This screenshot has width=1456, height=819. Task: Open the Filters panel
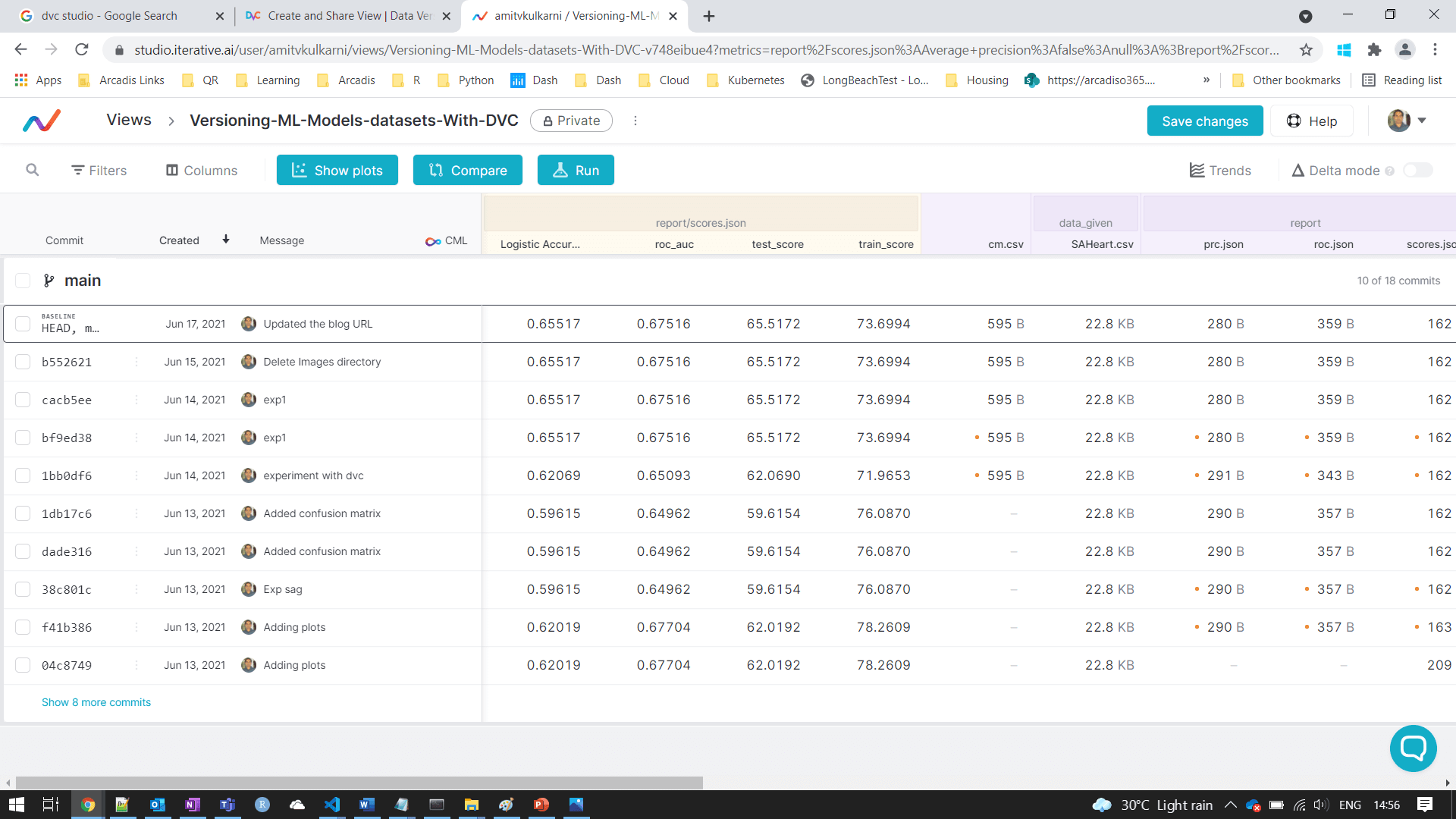click(x=99, y=171)
